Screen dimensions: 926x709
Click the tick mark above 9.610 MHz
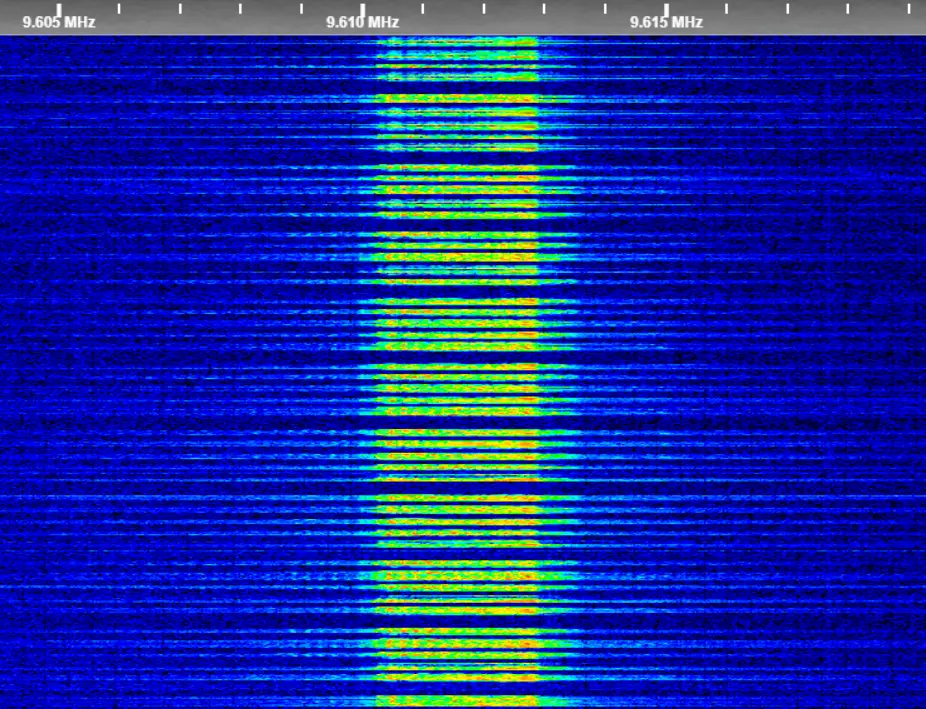point(362,8)
